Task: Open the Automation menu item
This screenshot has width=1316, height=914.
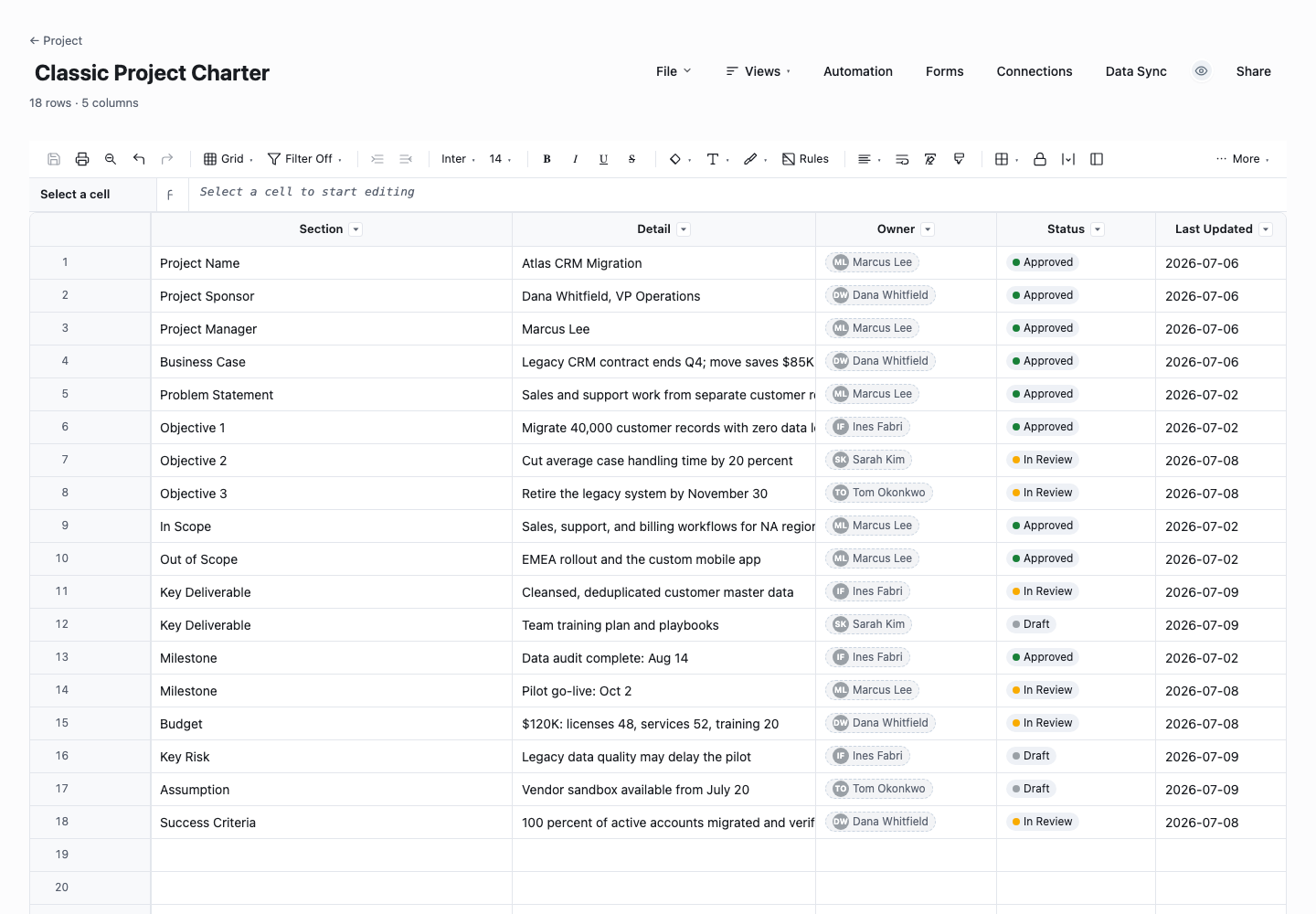Action: click(858, 71)
